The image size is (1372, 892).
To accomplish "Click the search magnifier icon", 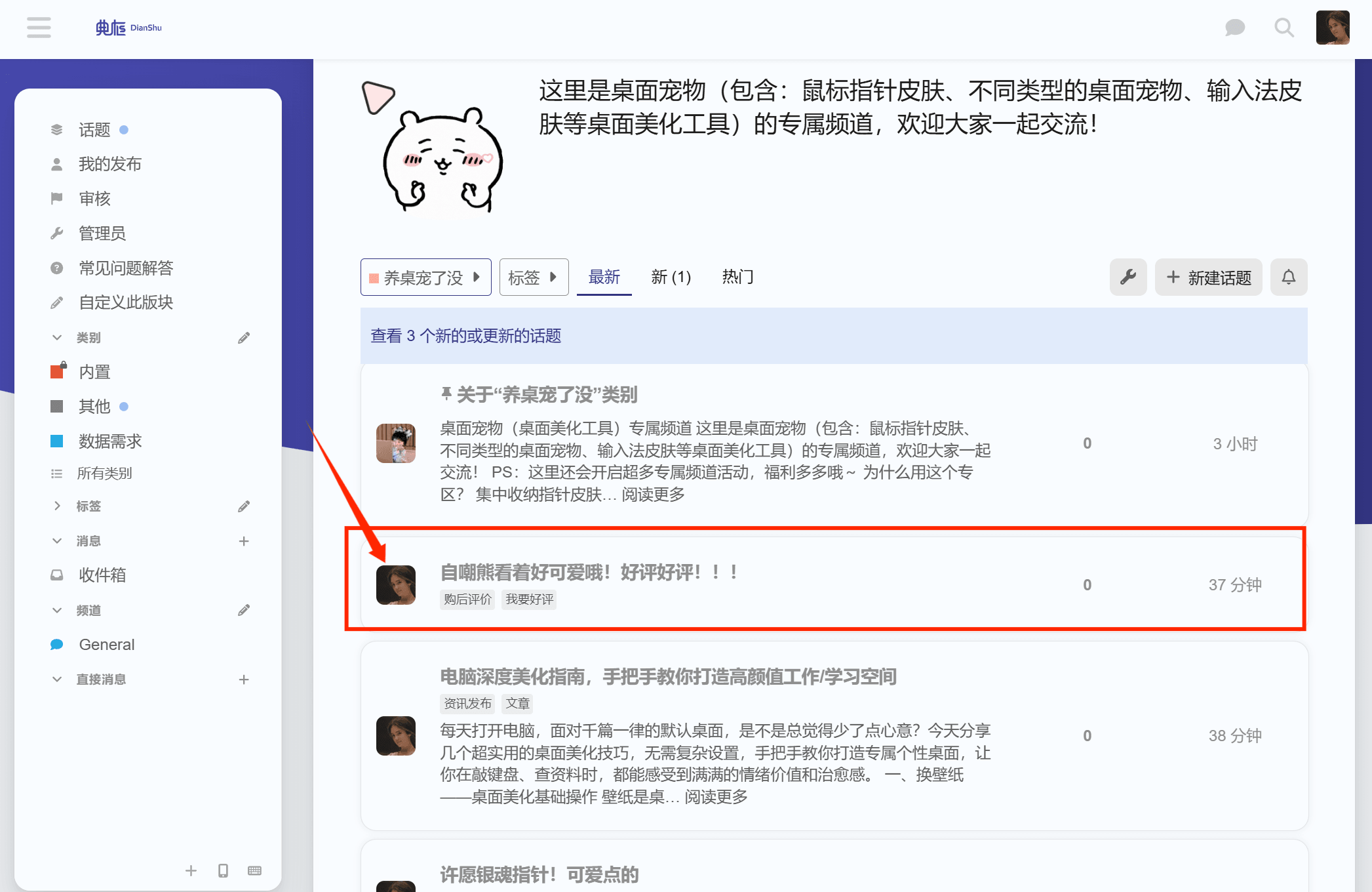I will 1284,28.
